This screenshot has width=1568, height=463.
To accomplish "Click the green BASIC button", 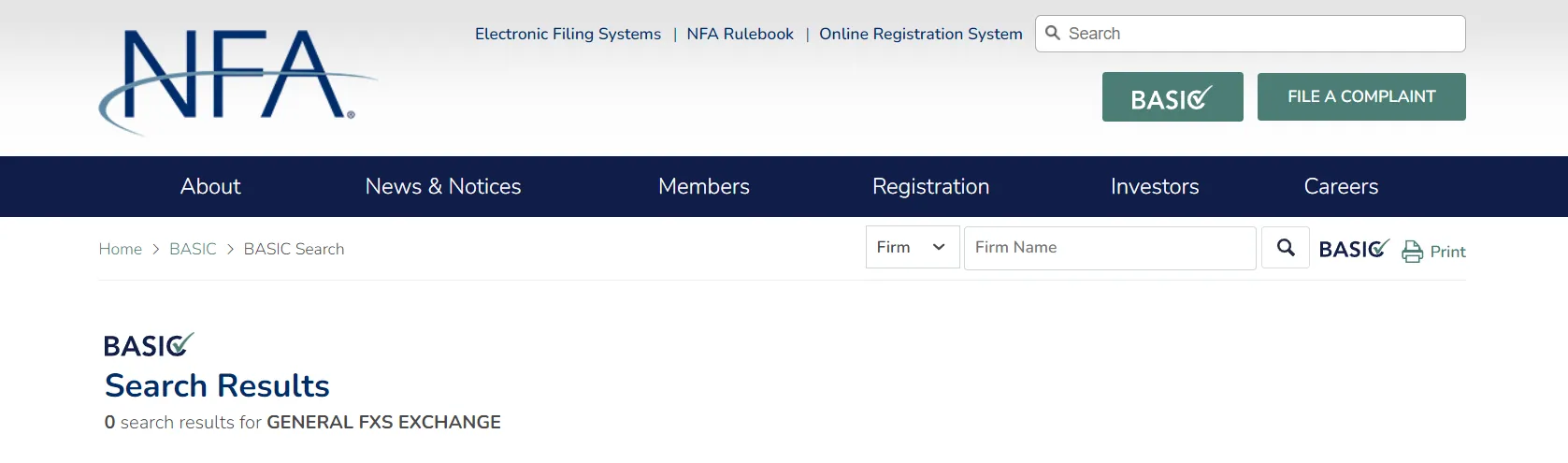I will [1172, 96].
